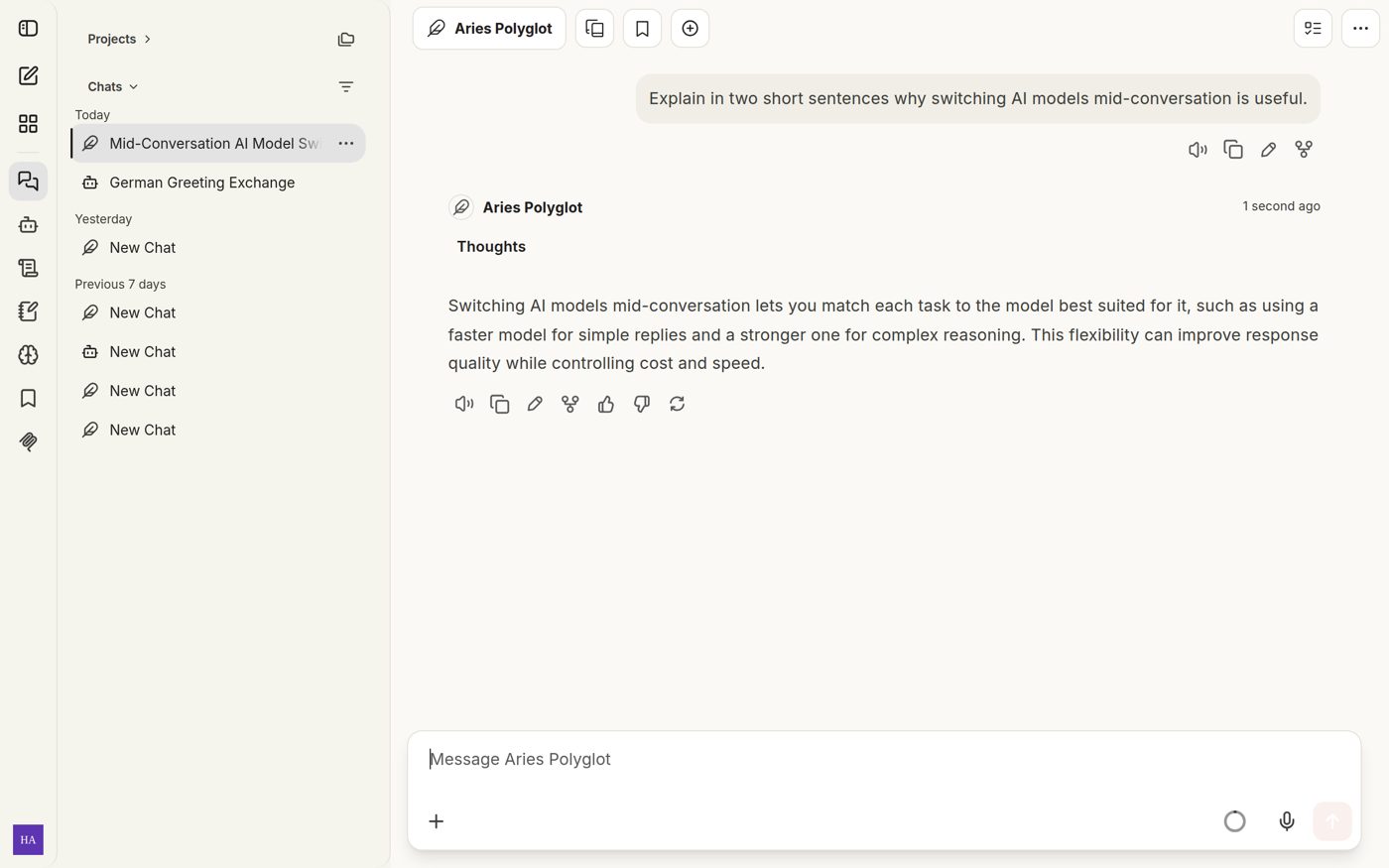Open the apps grid icon in sidebar

coord(28,123)
